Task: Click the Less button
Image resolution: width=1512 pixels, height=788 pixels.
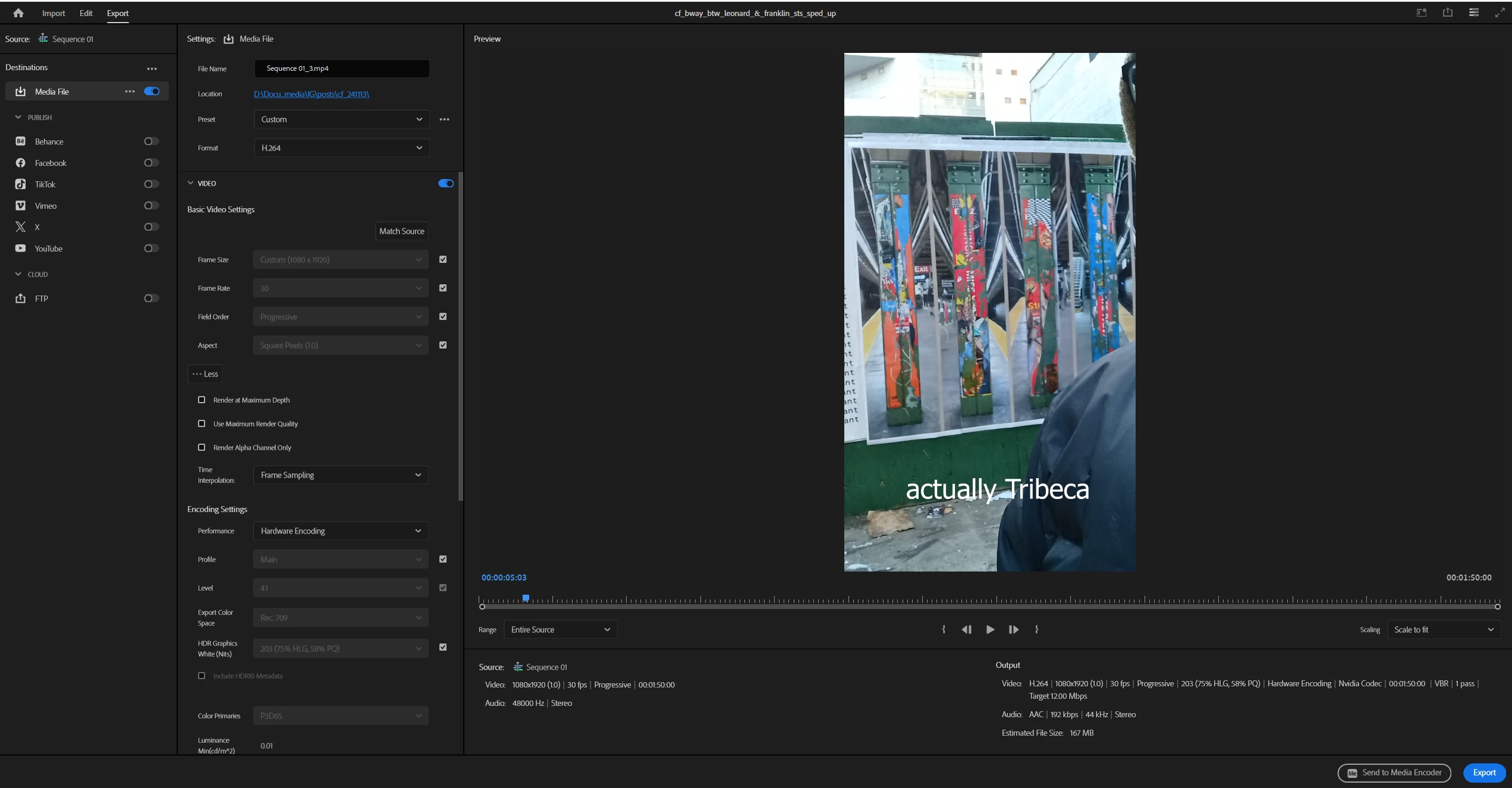Action: [205, 373]
